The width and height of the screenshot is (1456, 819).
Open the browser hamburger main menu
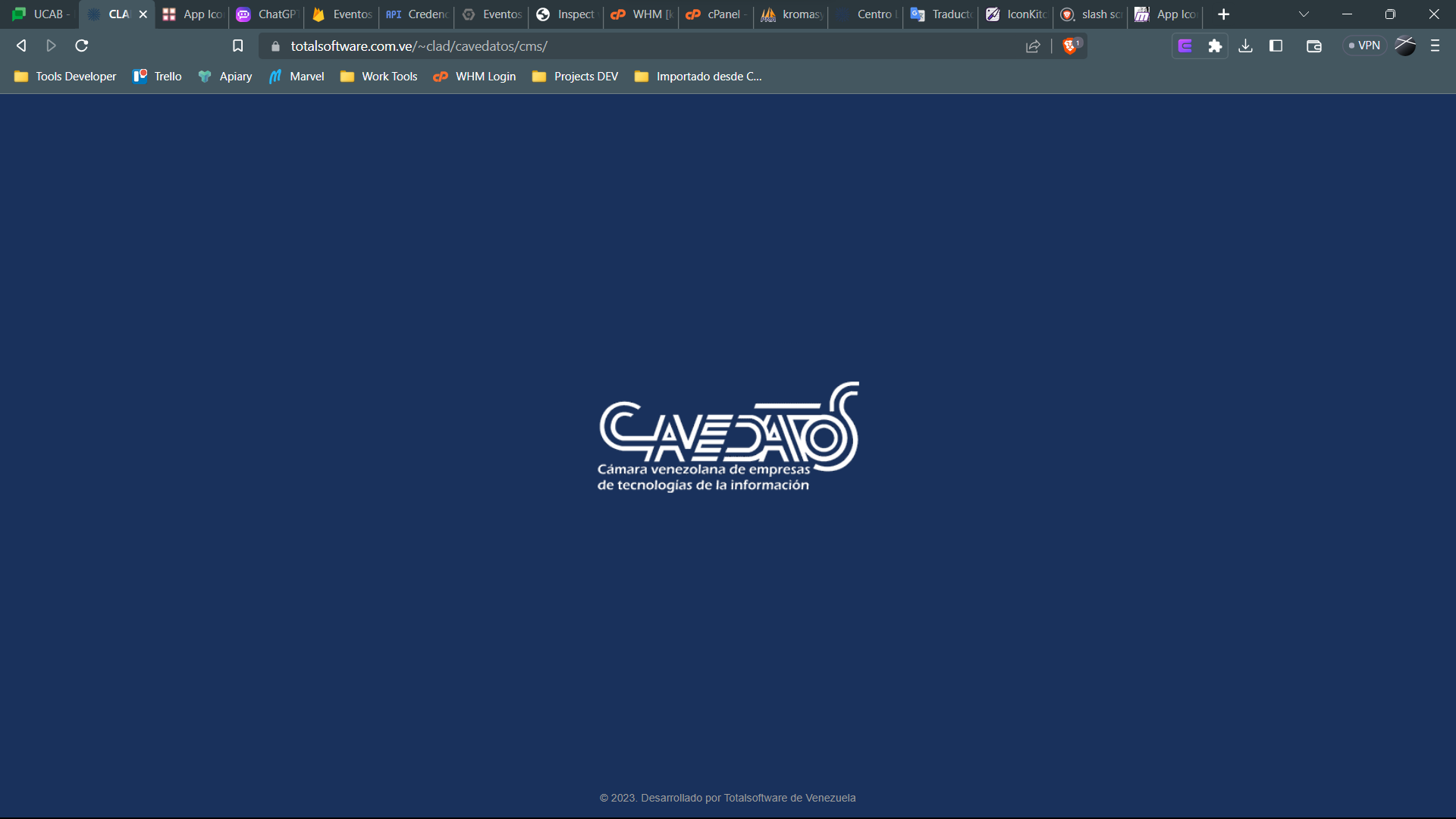point(1435,46)
